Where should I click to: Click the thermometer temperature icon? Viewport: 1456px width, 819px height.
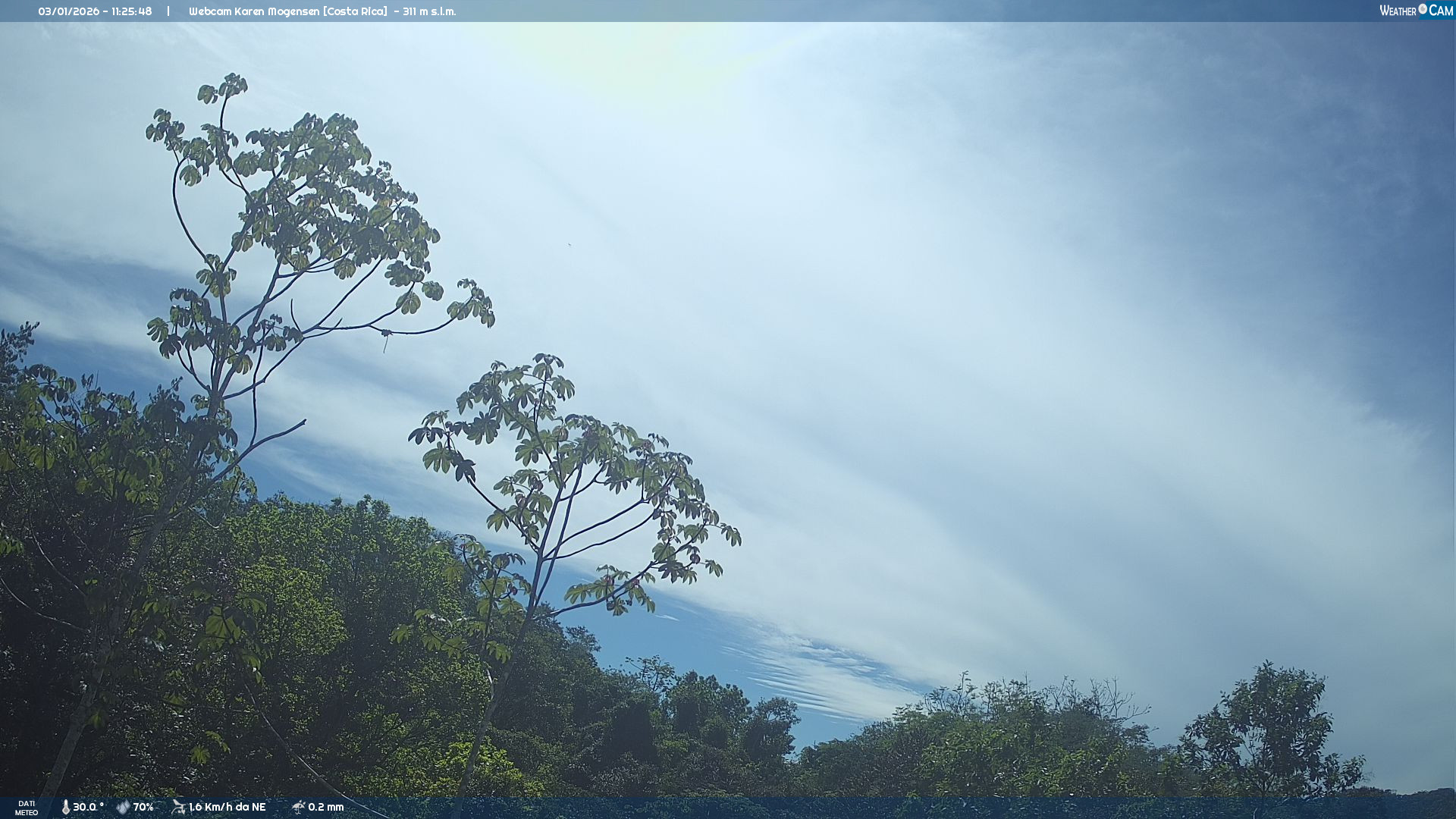pos(65,807)
